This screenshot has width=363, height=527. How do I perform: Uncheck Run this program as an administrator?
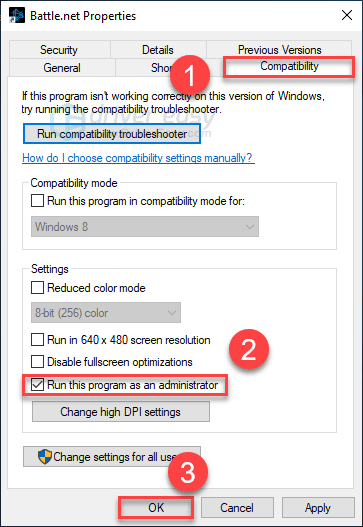click(37, 385)
